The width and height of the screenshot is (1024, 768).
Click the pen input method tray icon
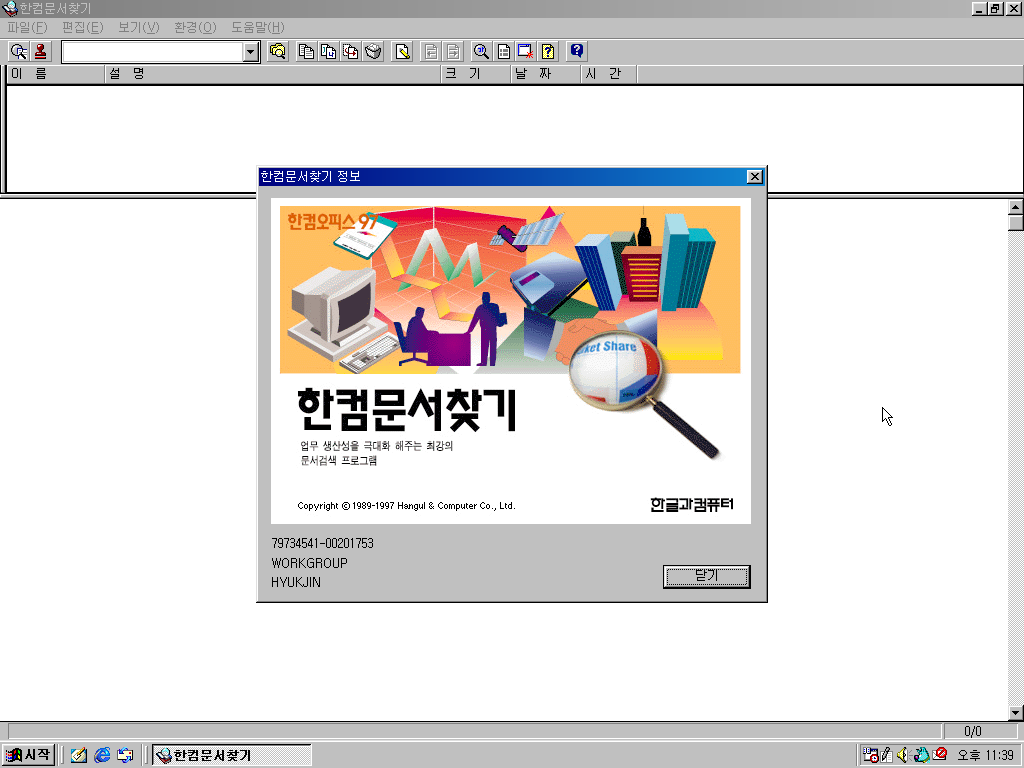click(887, 755)
